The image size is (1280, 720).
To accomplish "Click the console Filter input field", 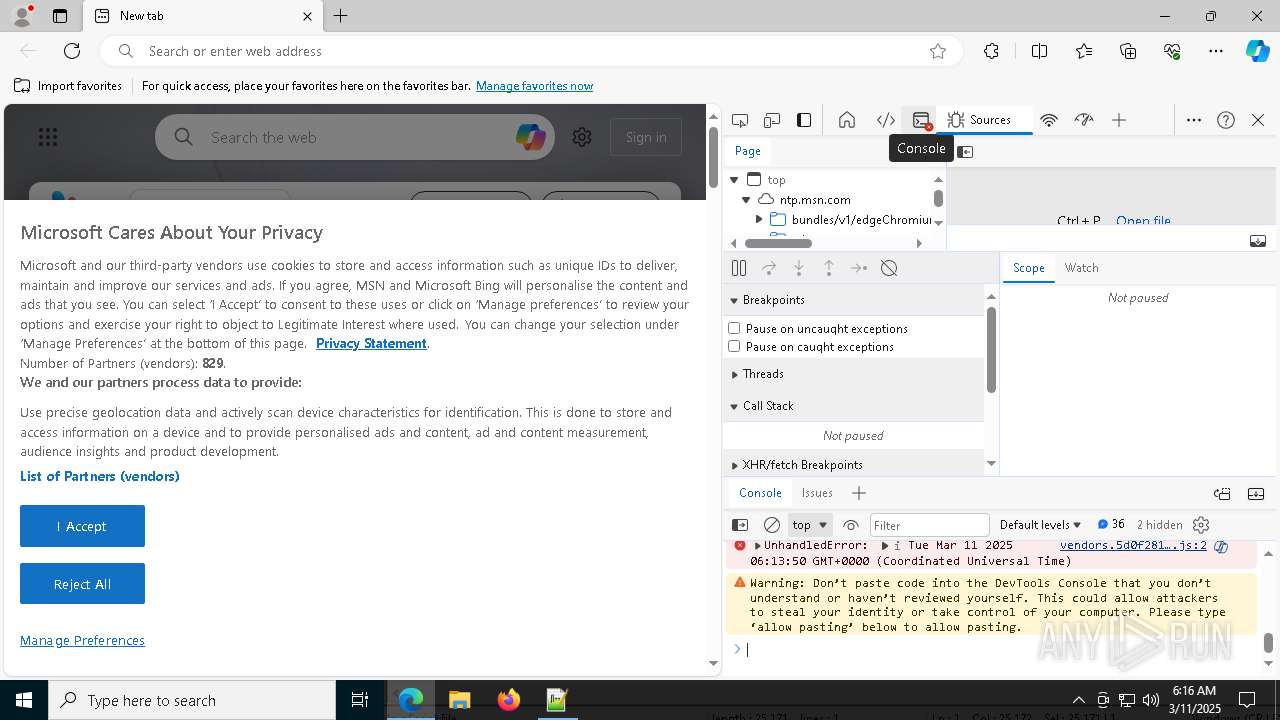I will point(929,525).
